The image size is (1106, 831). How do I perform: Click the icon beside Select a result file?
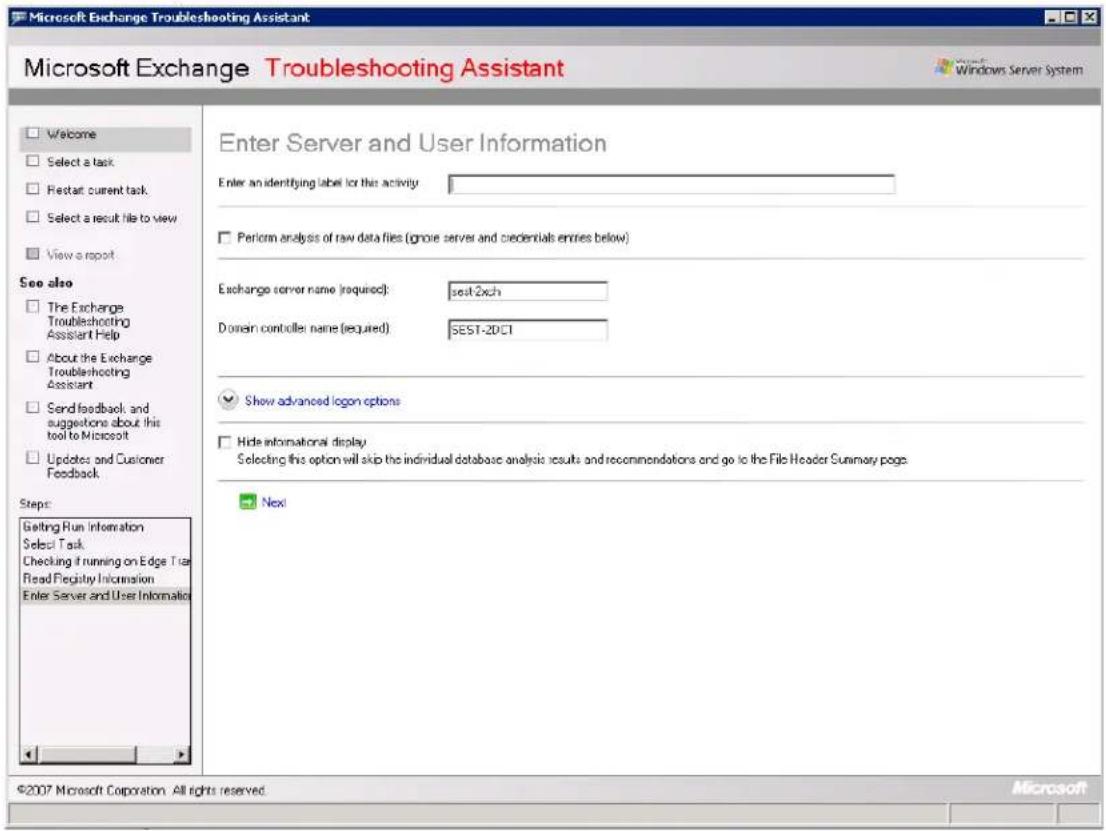coord(32,217)
